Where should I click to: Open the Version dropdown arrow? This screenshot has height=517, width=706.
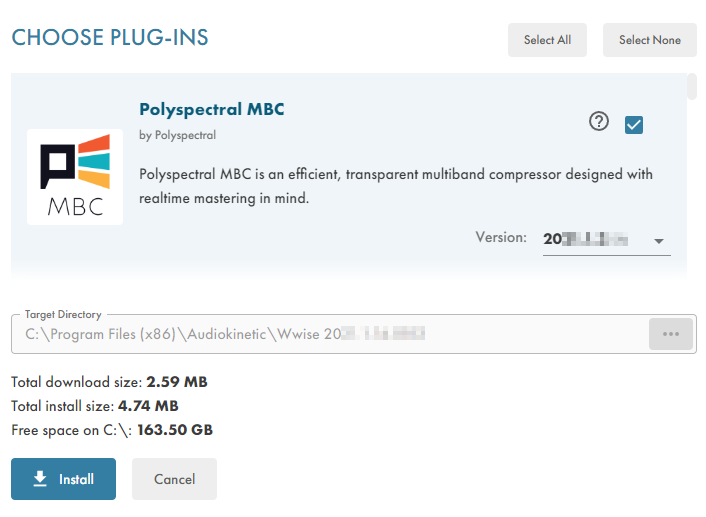point(659,241)
